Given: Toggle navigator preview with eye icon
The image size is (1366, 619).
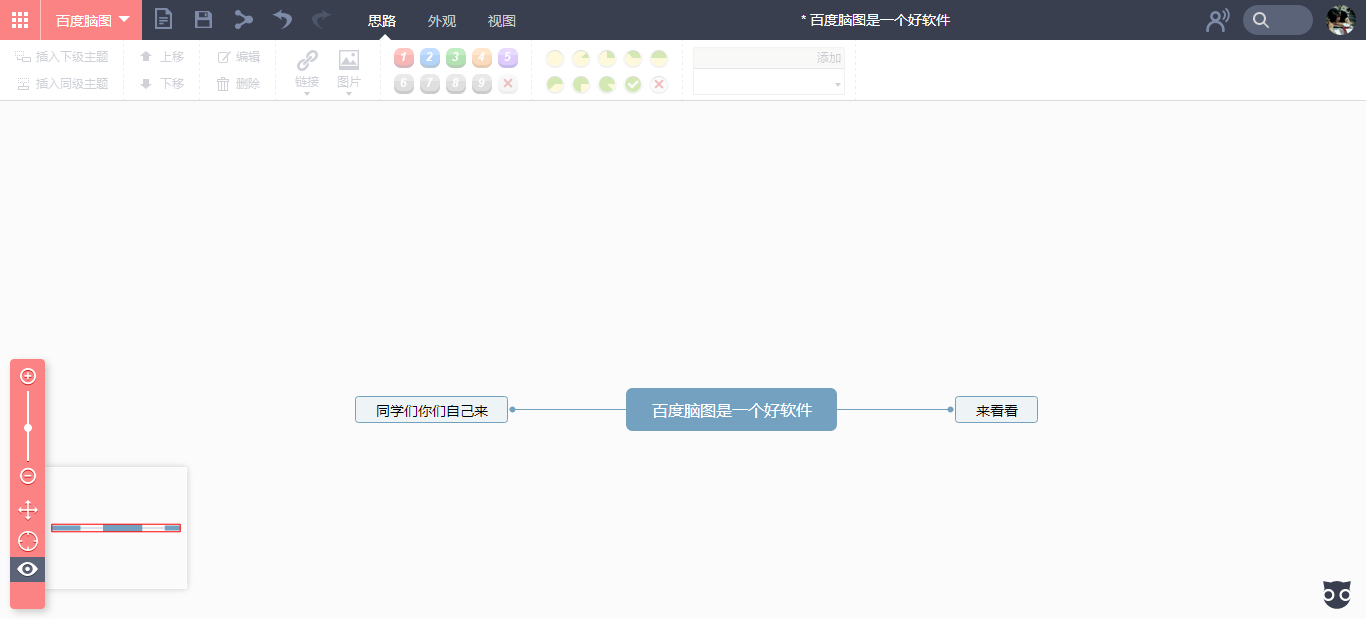Looking at the screenshot, I should pyautogui.click(x=28, y=569).
